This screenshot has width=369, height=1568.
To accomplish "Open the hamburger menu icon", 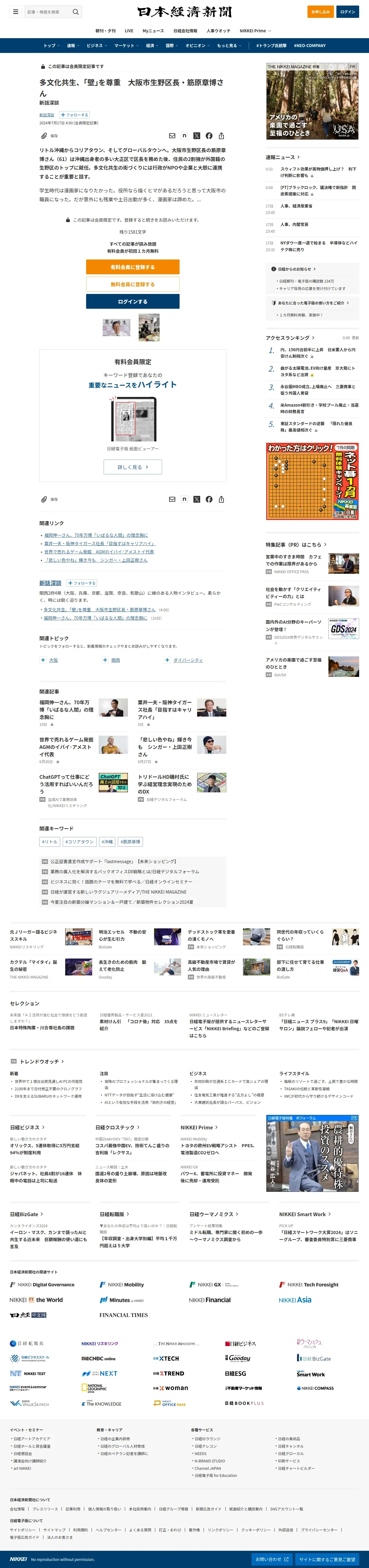I will 15,12.
